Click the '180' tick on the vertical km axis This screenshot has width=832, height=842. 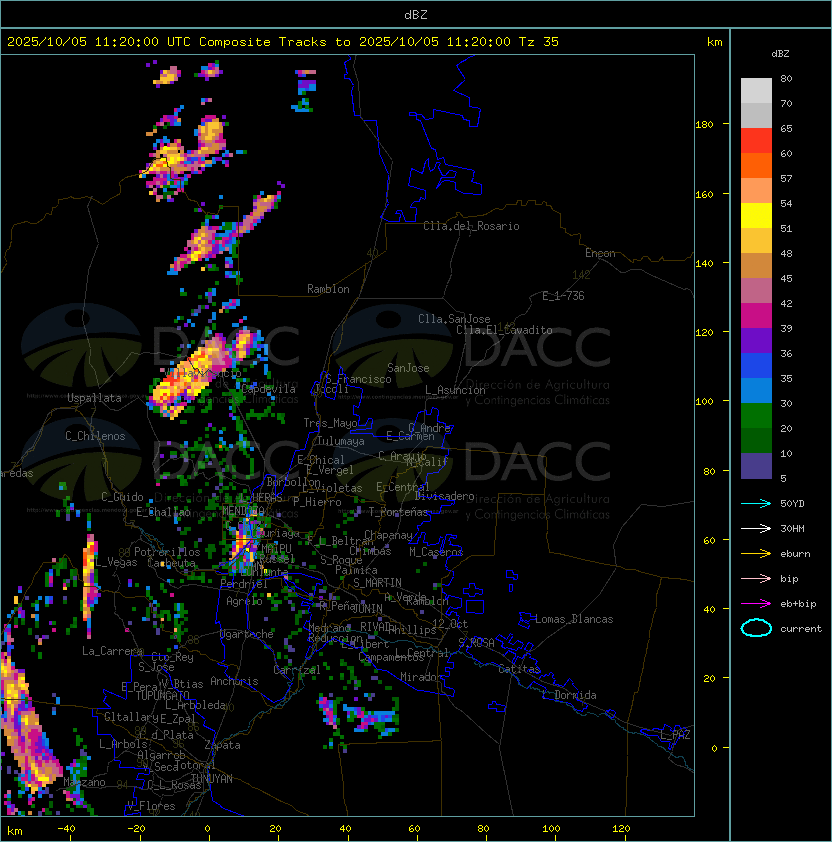click(x=704, y=125)
